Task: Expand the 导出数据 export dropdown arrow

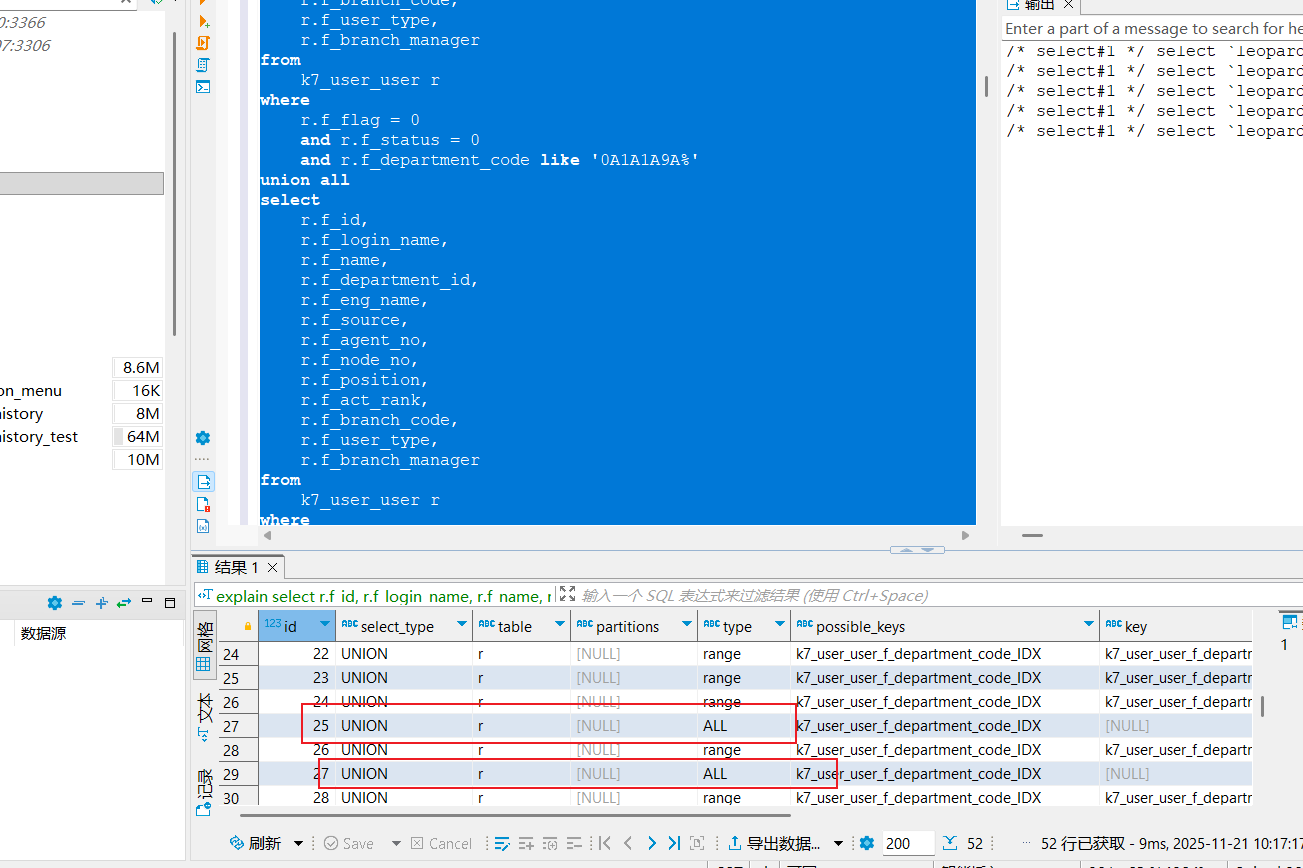Action: [x=841, y=843]
